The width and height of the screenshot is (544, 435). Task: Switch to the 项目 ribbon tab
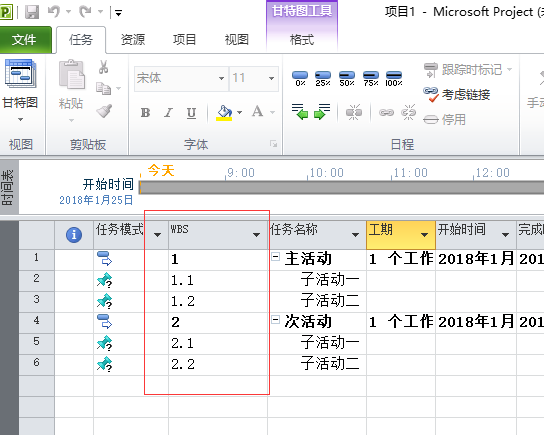(185, 40)
